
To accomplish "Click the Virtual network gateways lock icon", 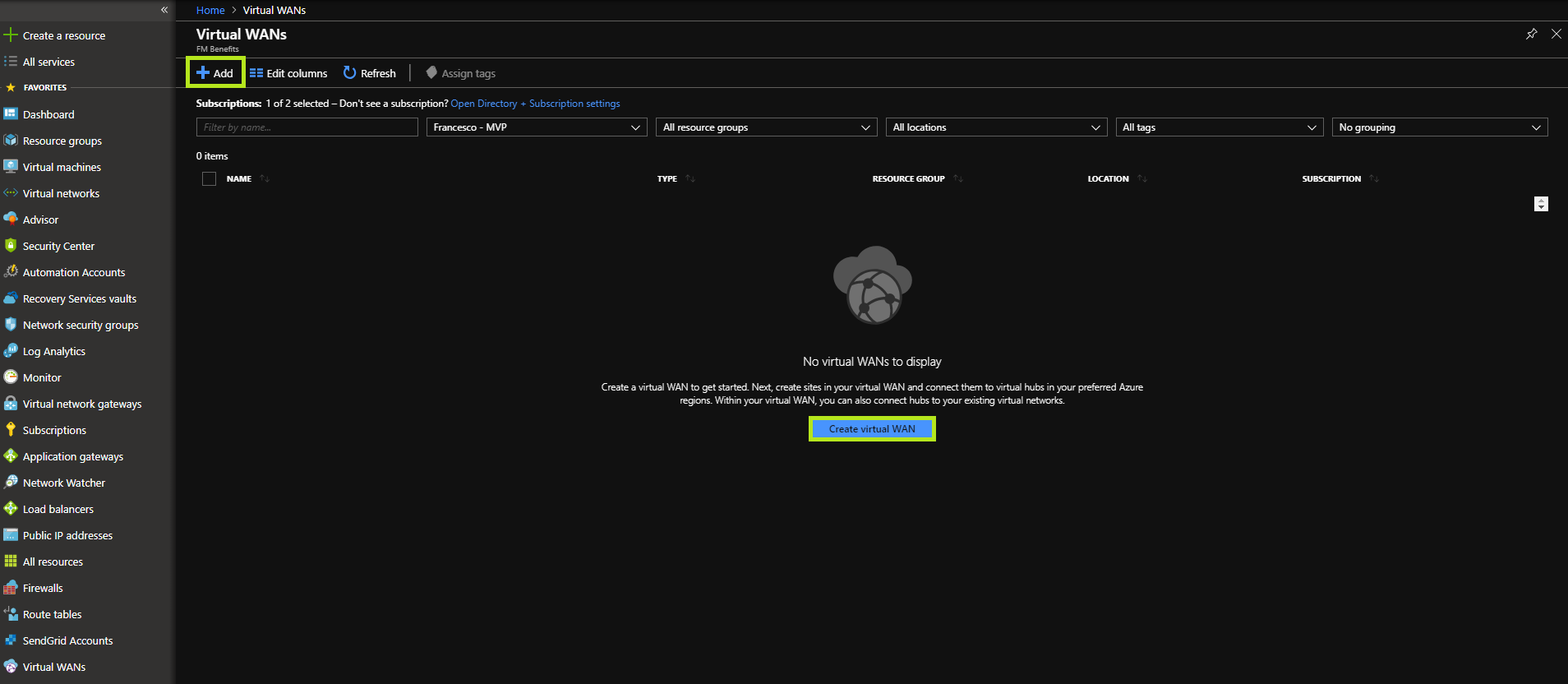I will [x=11, y=404].
